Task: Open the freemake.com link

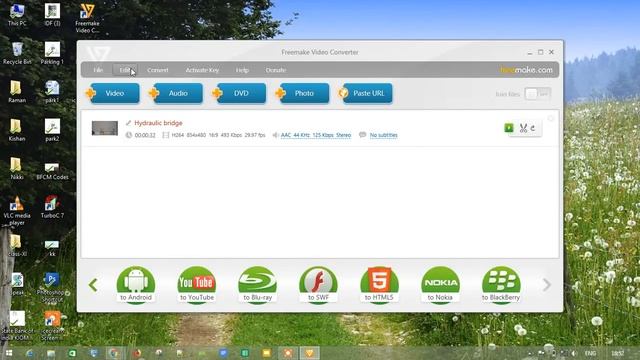Action: (x=526, y=70)
